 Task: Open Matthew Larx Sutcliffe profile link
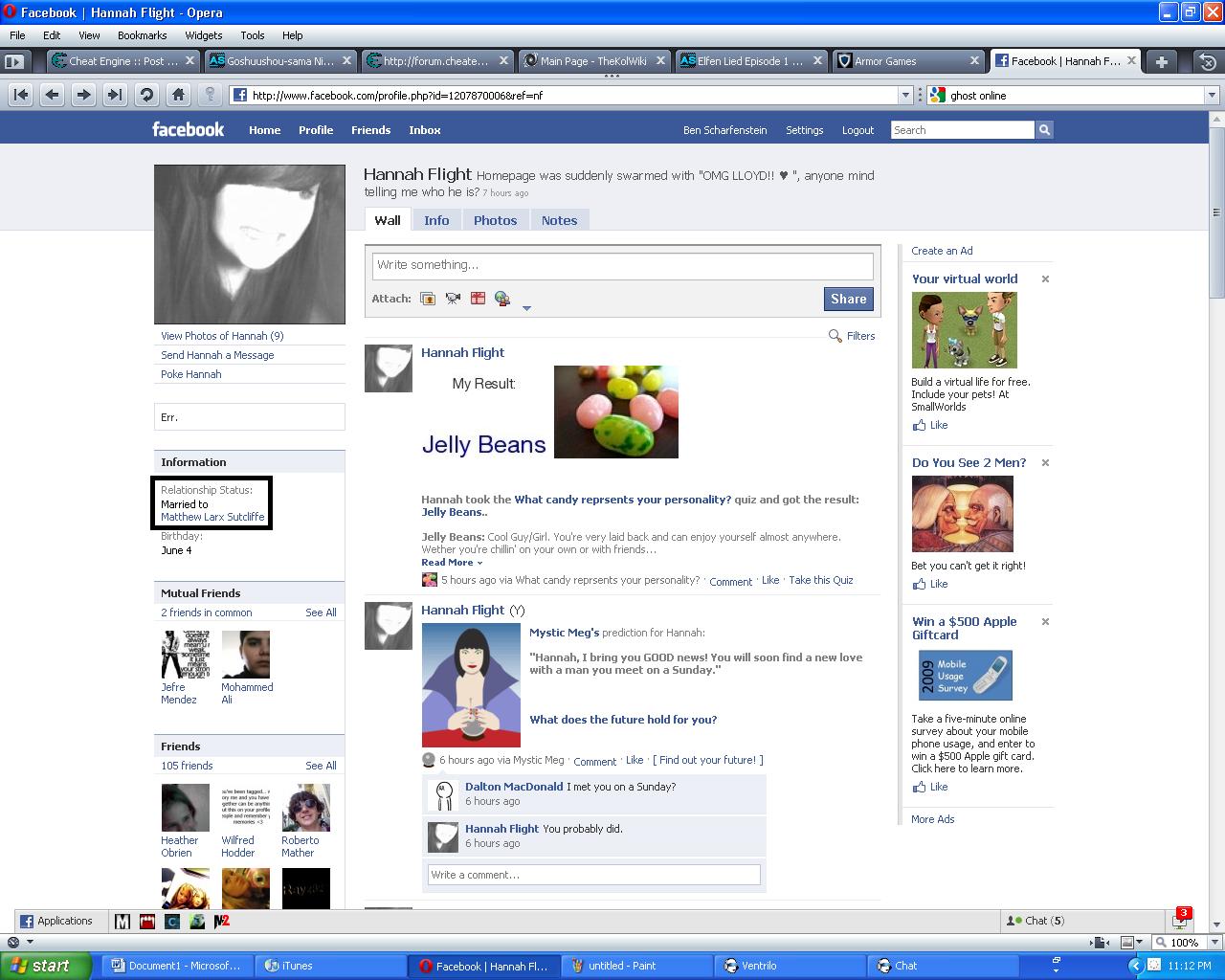tap(212, 517)
